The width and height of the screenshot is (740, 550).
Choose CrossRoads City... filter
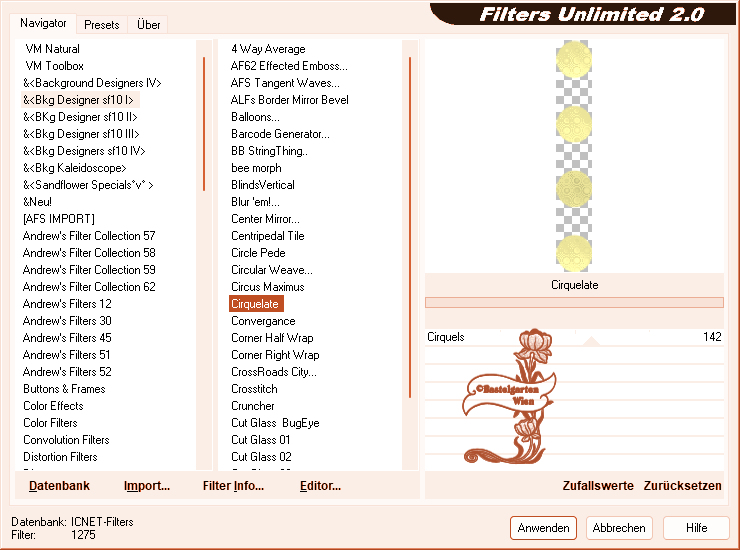coord(274,372)
